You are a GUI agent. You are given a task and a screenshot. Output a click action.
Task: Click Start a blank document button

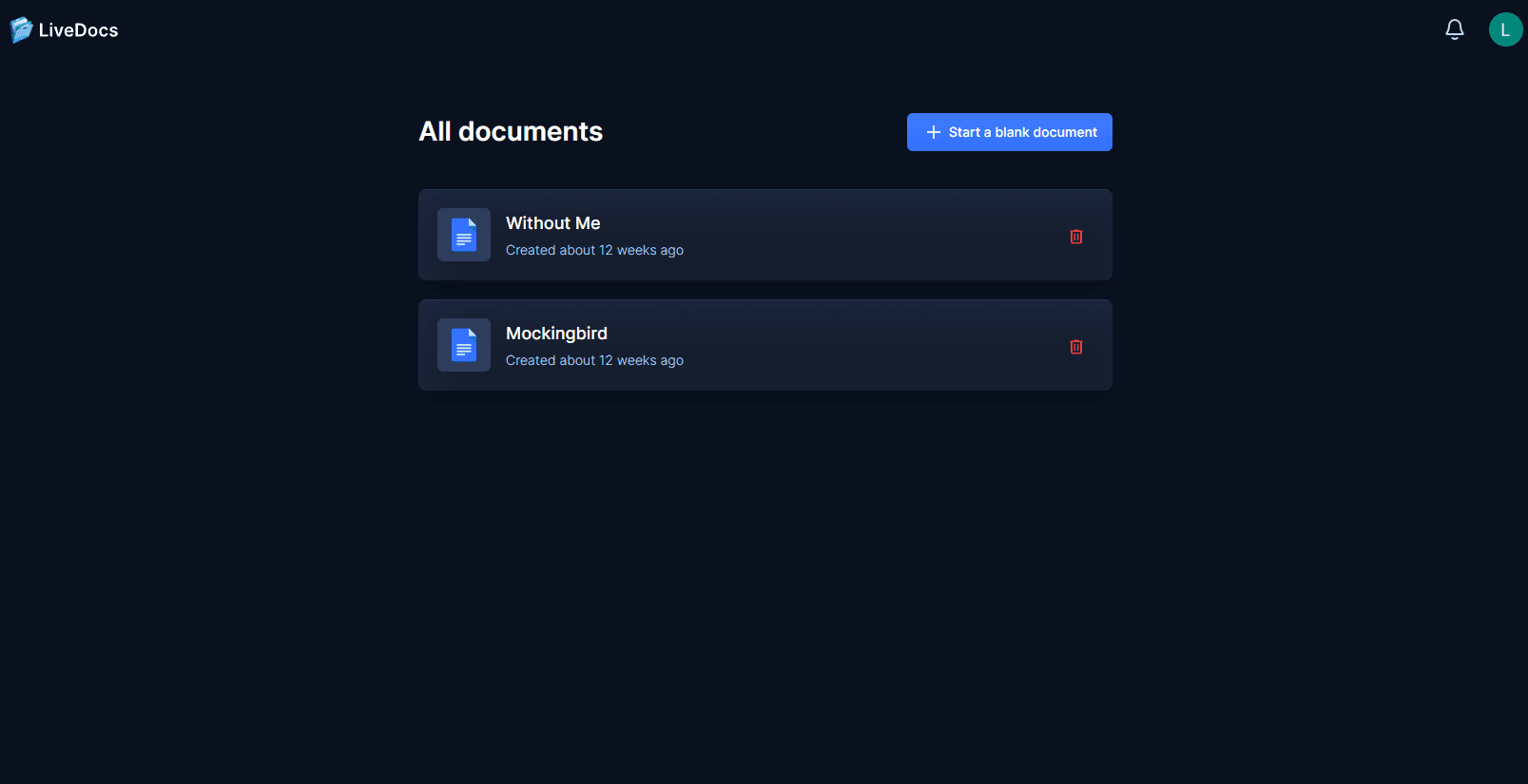pos(1009,132)
